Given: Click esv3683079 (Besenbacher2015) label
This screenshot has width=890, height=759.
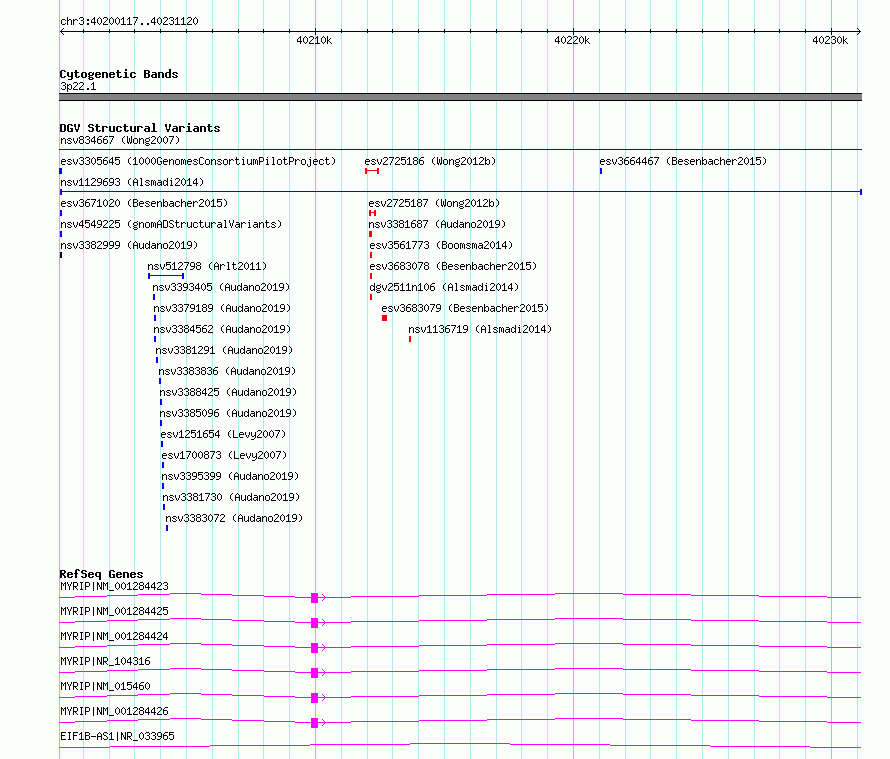Looking at the screenshot, I should coord(465,308).
